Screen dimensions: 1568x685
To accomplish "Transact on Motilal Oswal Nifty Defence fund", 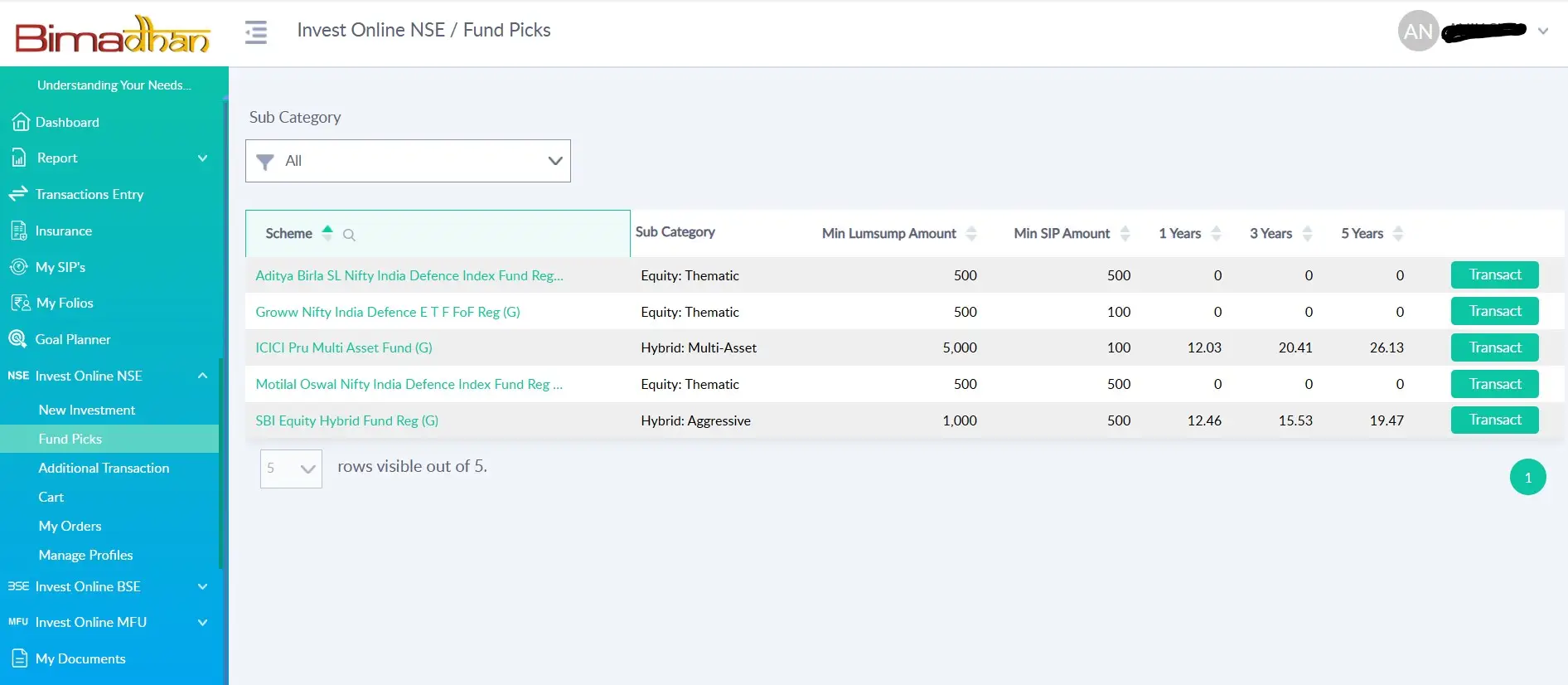I will click(x=1494, y=384).
